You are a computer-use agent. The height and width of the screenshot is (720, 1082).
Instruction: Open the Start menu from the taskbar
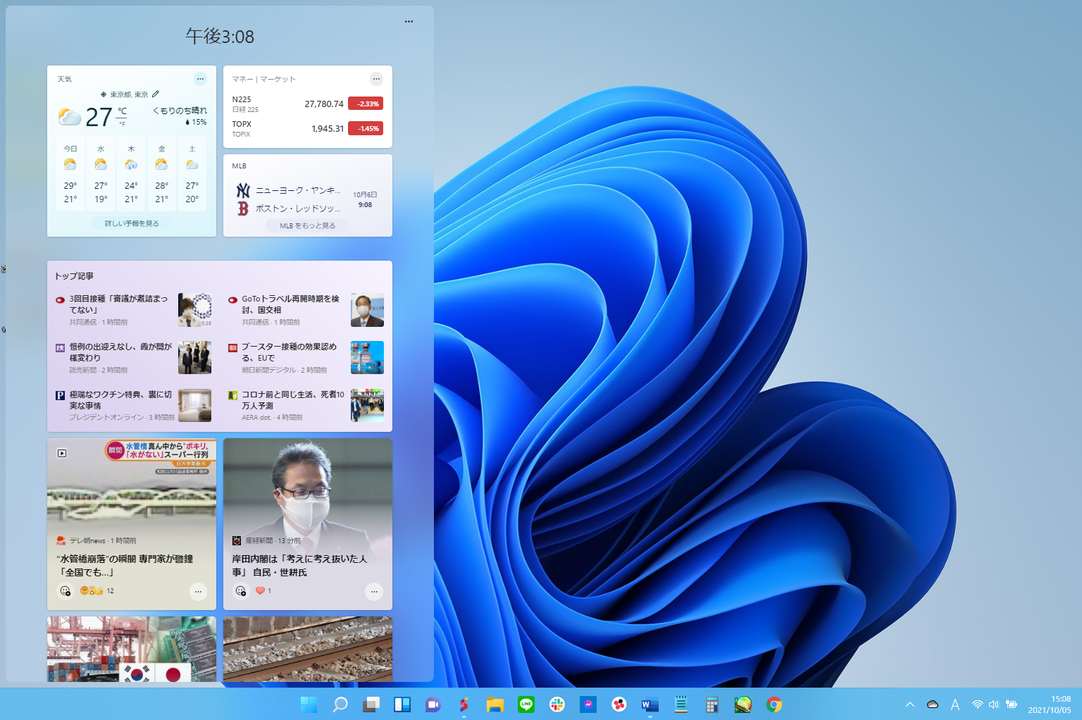point(309,704)
